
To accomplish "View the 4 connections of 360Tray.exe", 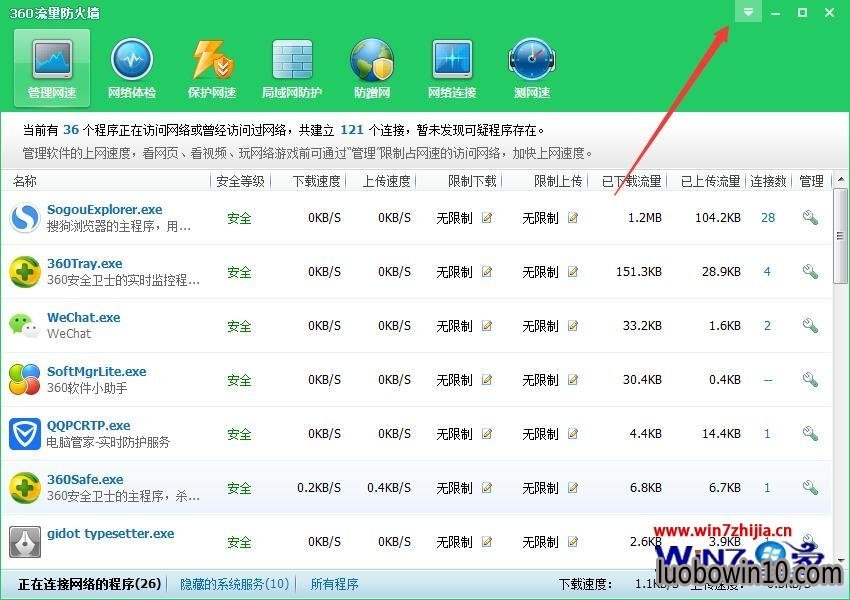I will coord(767,272).
